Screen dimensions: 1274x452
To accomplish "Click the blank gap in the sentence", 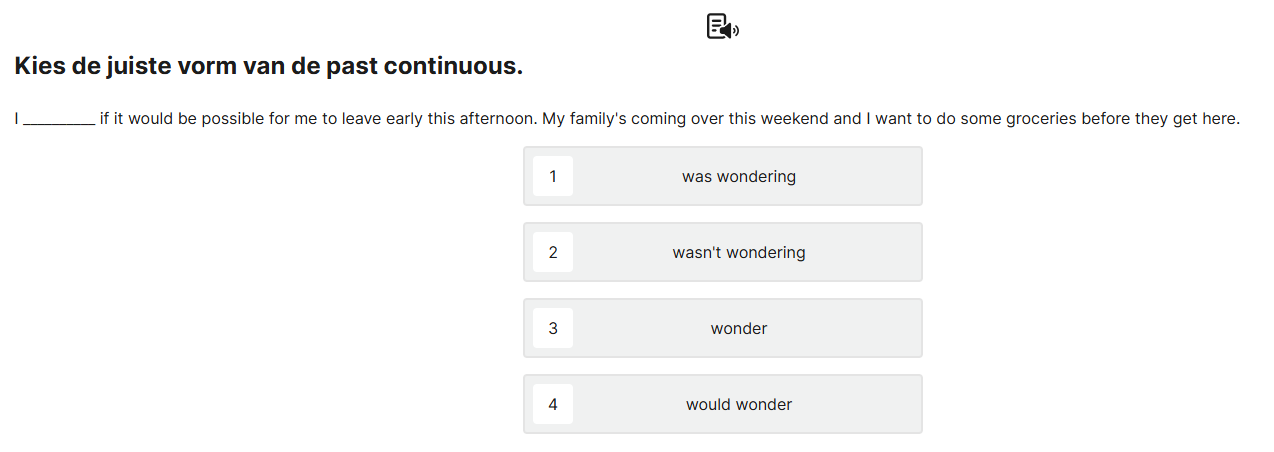I will click(x=58, y=120).
